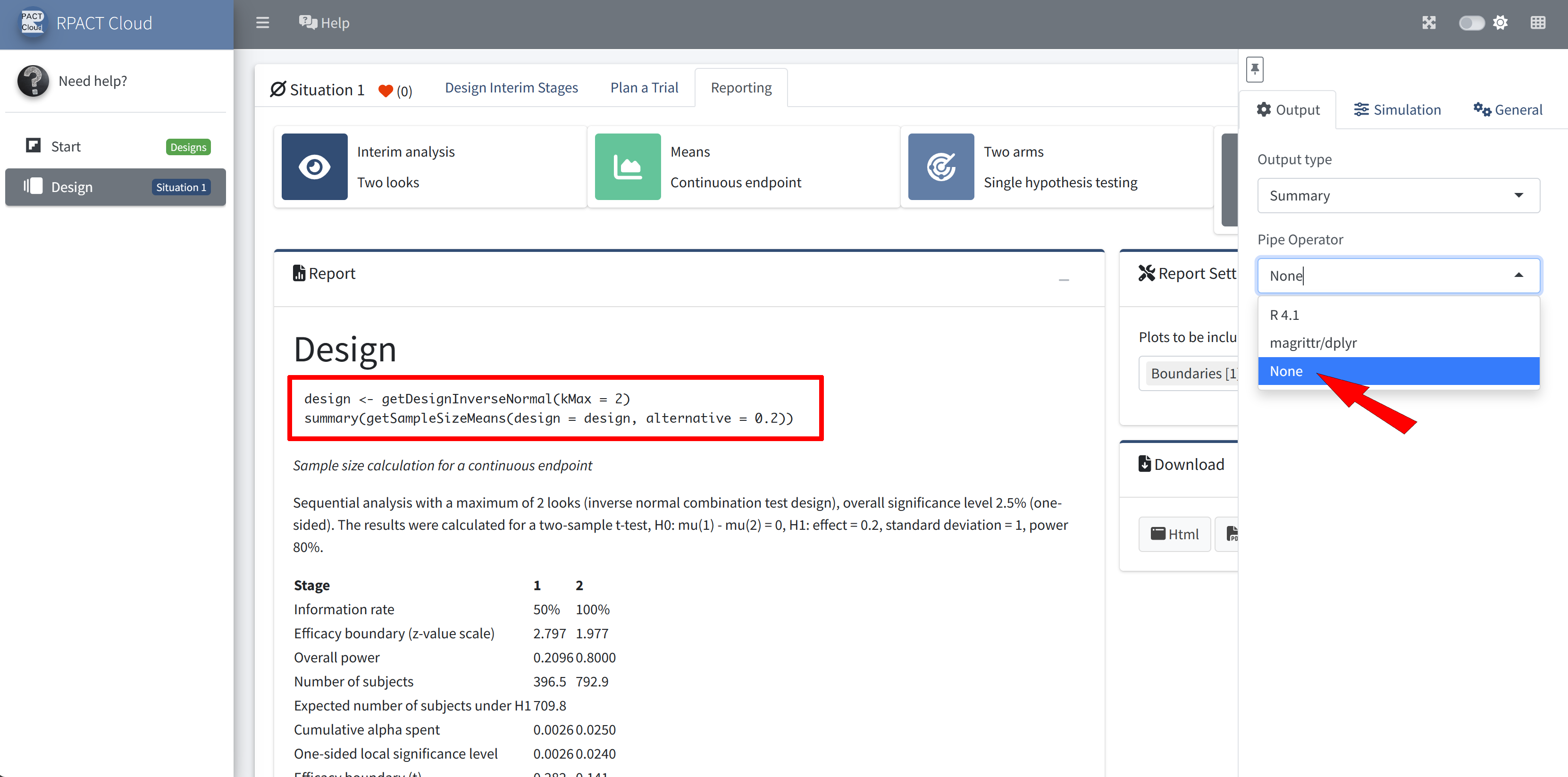Switch to the General settings tab
This screenshot has width=1568, height=777.
tap(1508, 110)
